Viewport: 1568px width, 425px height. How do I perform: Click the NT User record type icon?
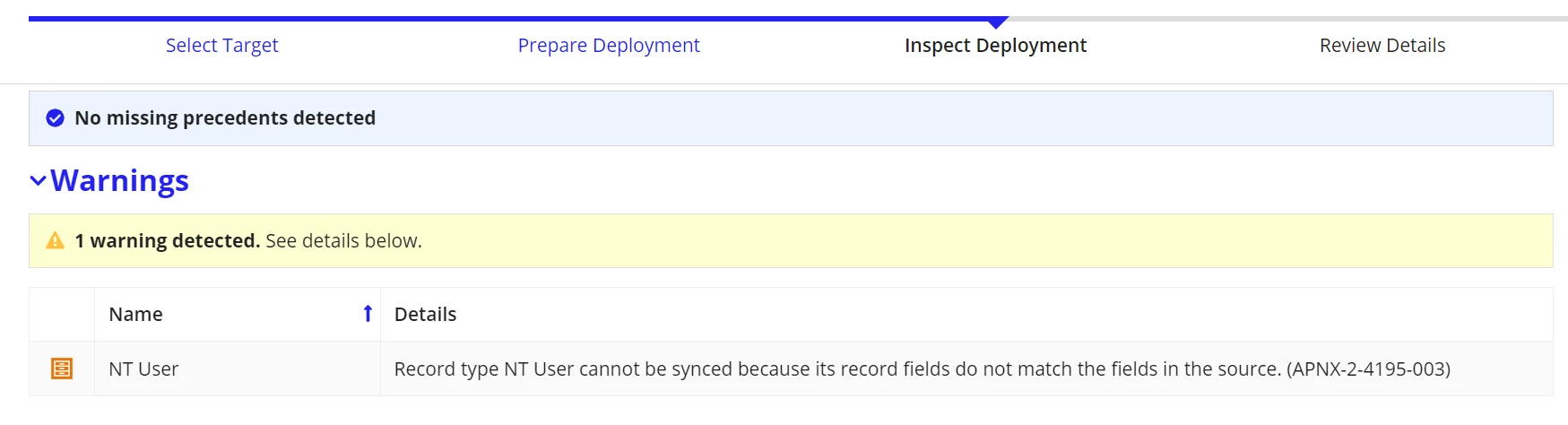(62, 369)
